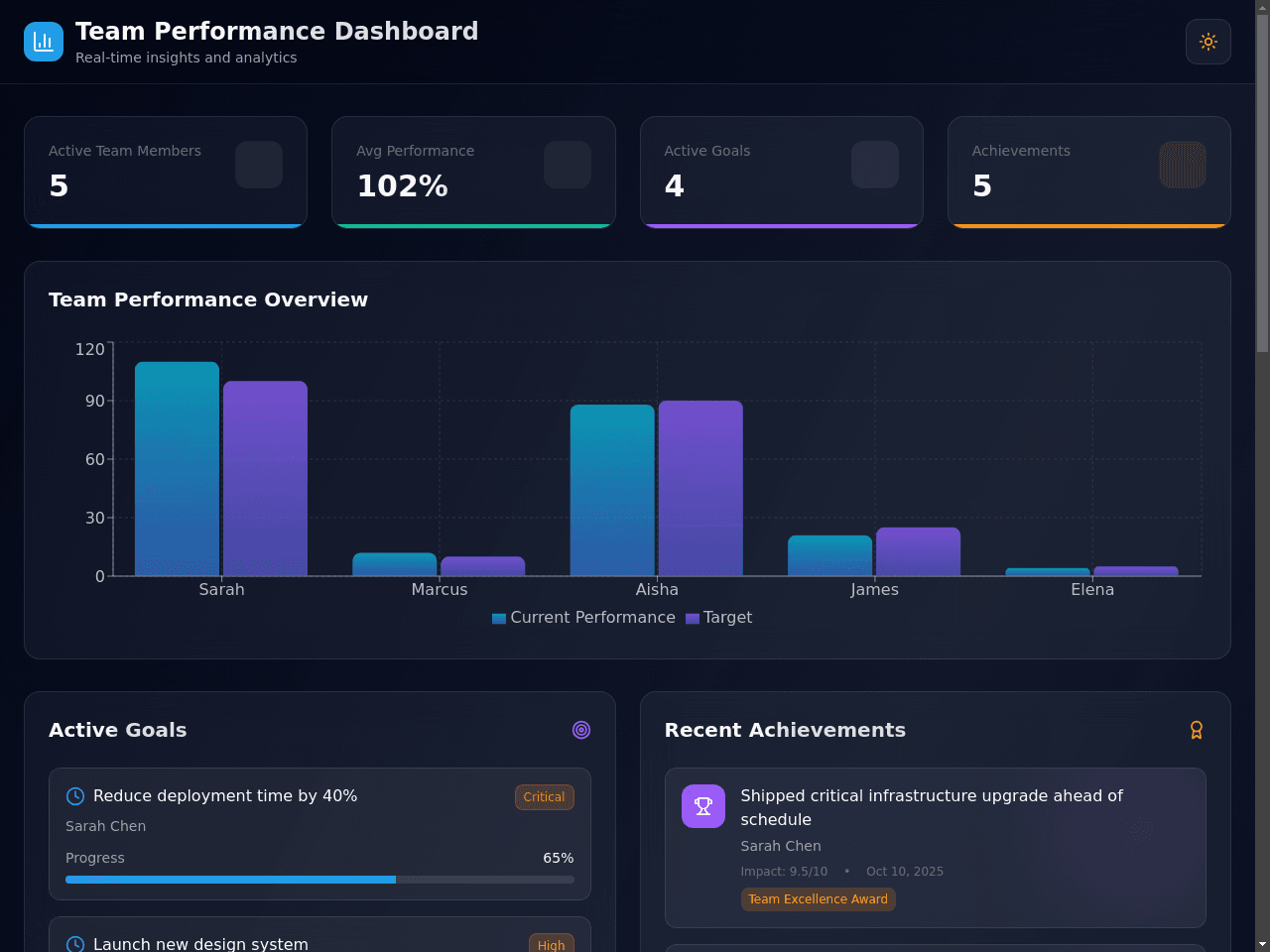The width and height of the screenshot is (1270, 952).
Task: Click the Team Excellence Award tag
Action: tap(819, 899)
